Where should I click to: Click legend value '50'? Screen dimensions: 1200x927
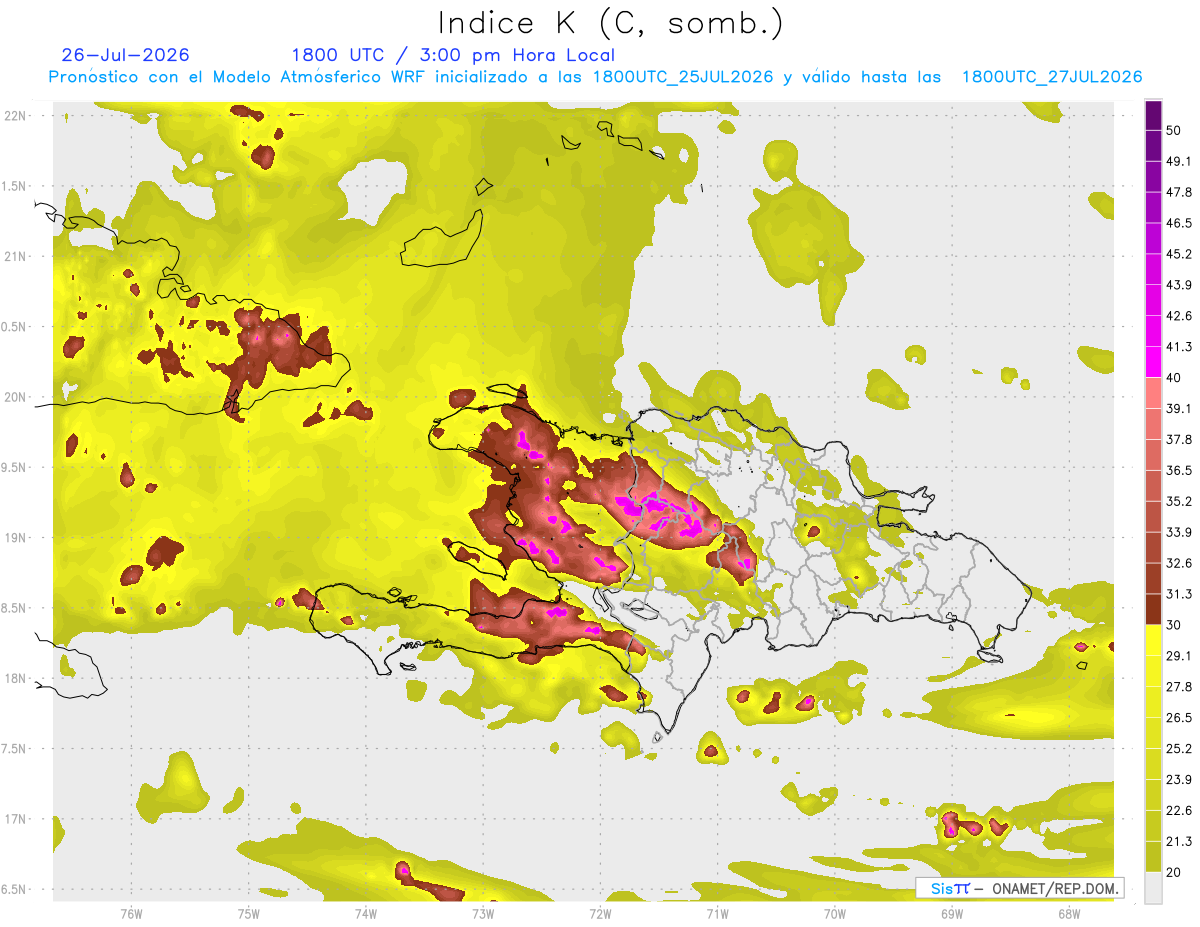[1174, 130]
